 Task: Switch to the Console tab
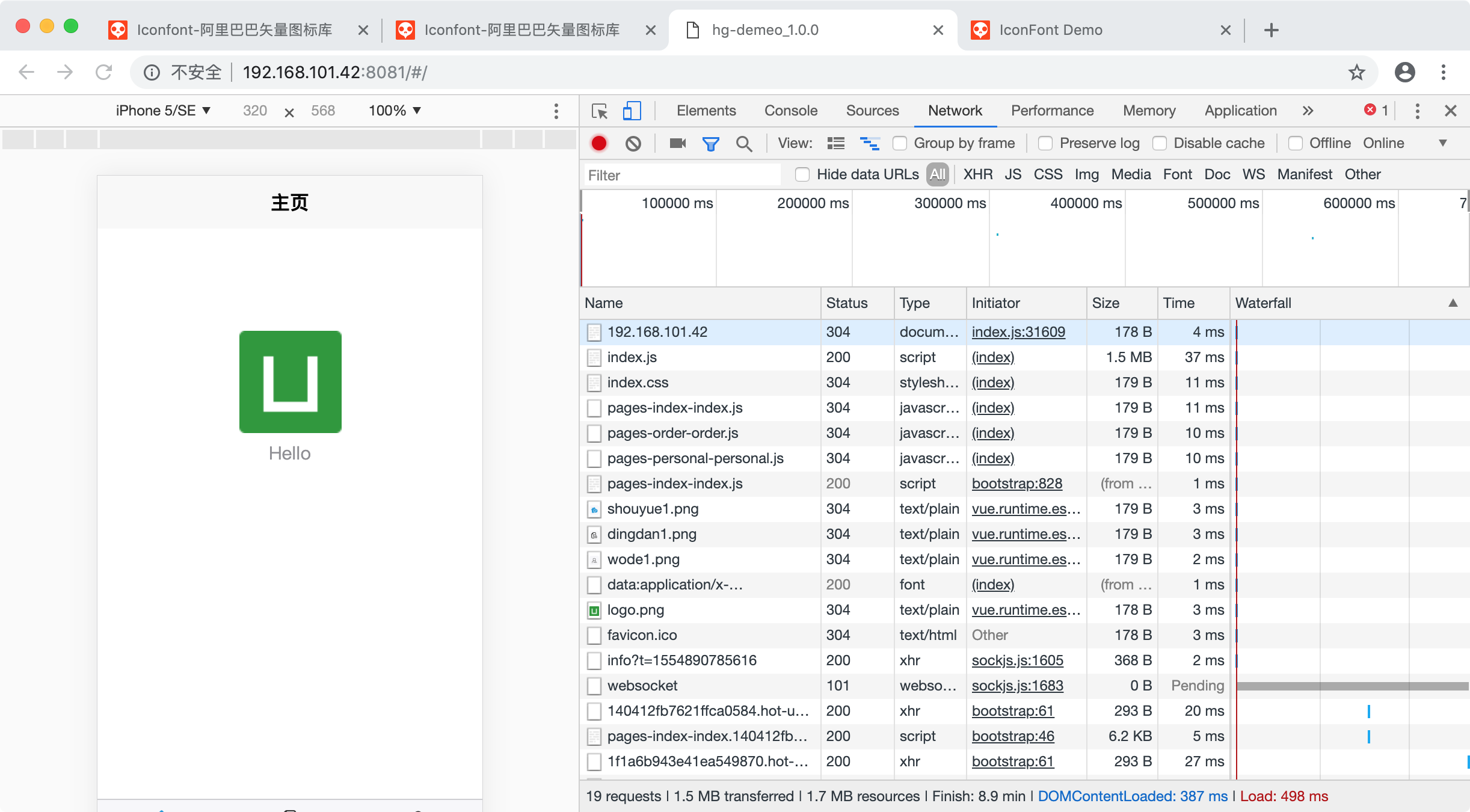click(790, 111)
